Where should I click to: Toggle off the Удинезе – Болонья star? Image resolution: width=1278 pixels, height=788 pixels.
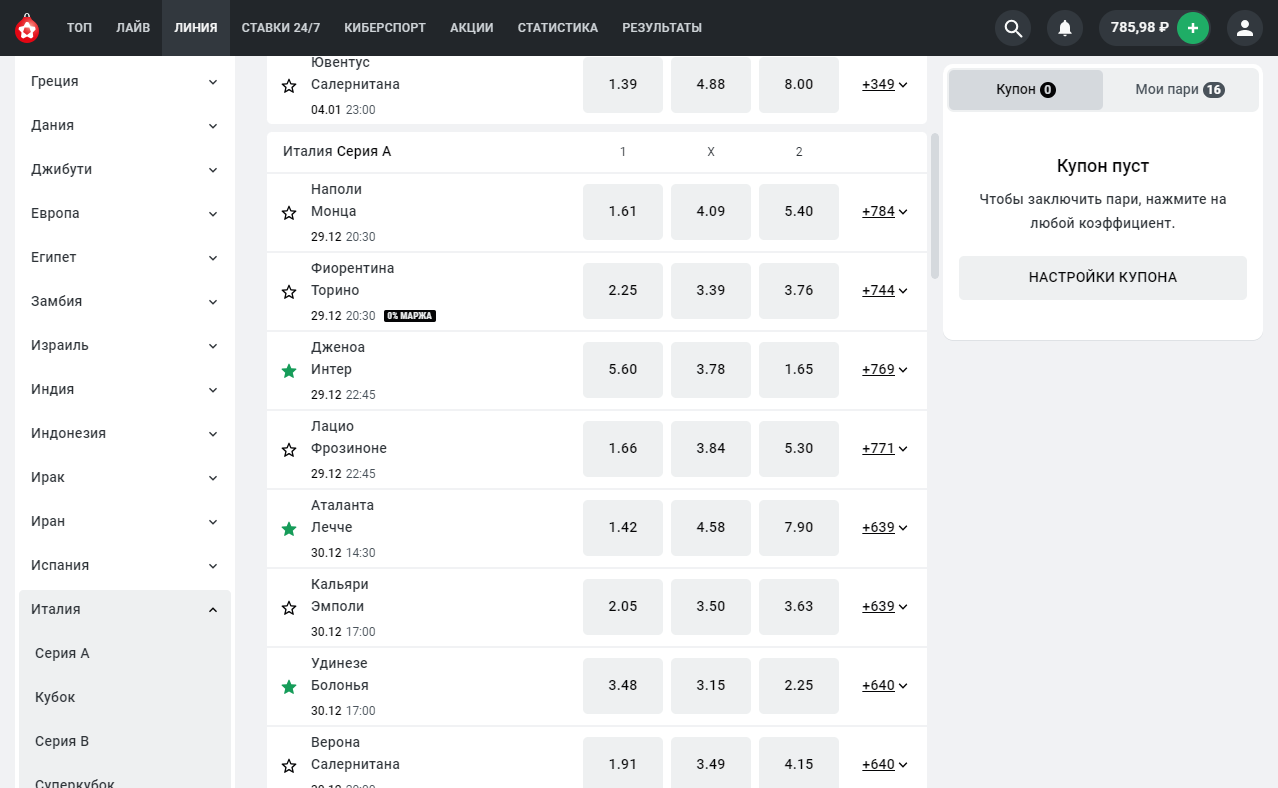289,687
